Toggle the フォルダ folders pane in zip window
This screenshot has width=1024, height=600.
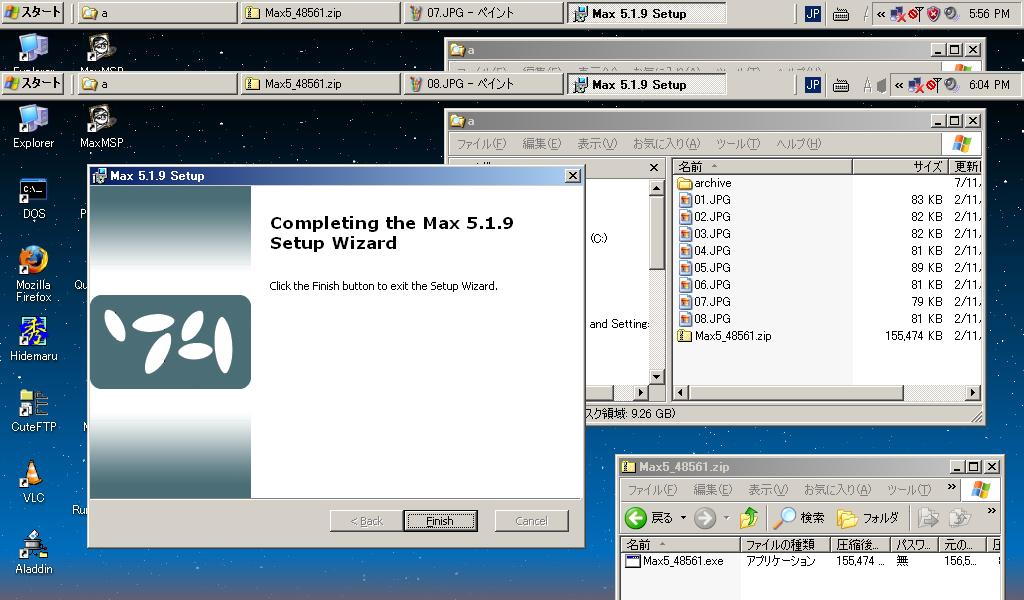coord(868,518)
